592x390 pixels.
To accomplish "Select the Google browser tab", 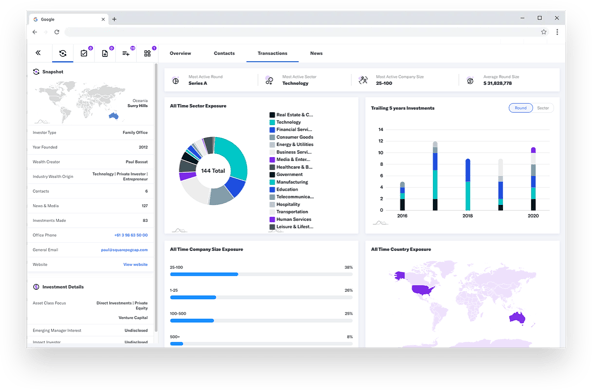I will pos(69,19).
